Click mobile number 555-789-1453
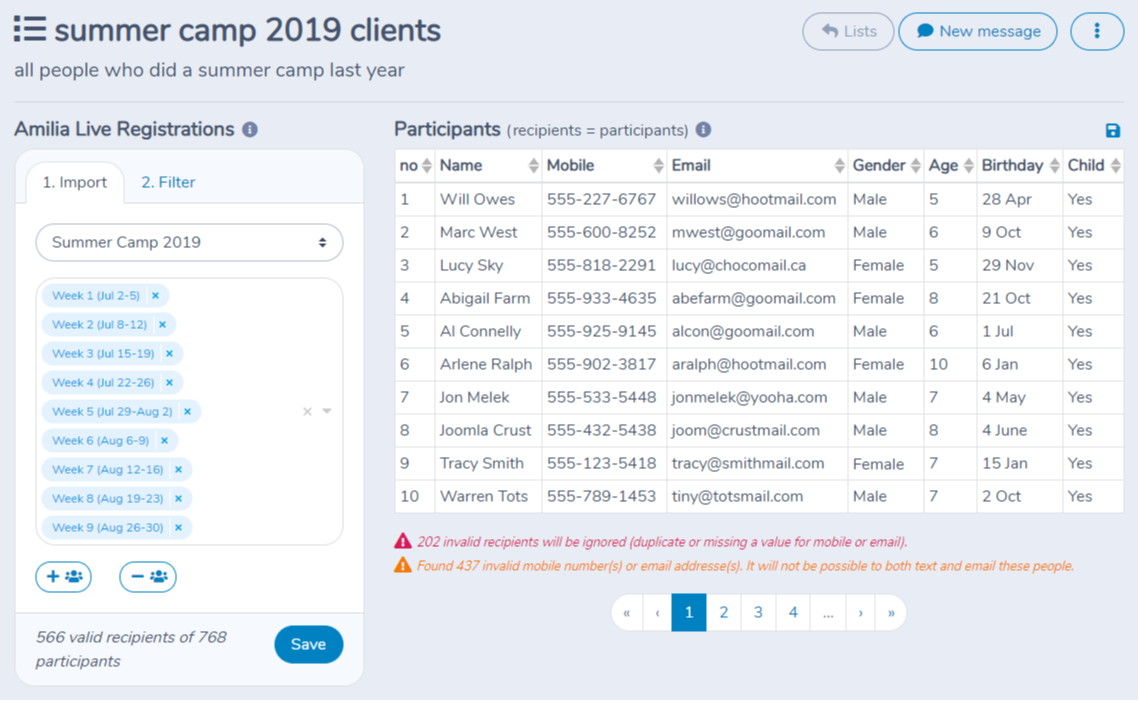 601,497
